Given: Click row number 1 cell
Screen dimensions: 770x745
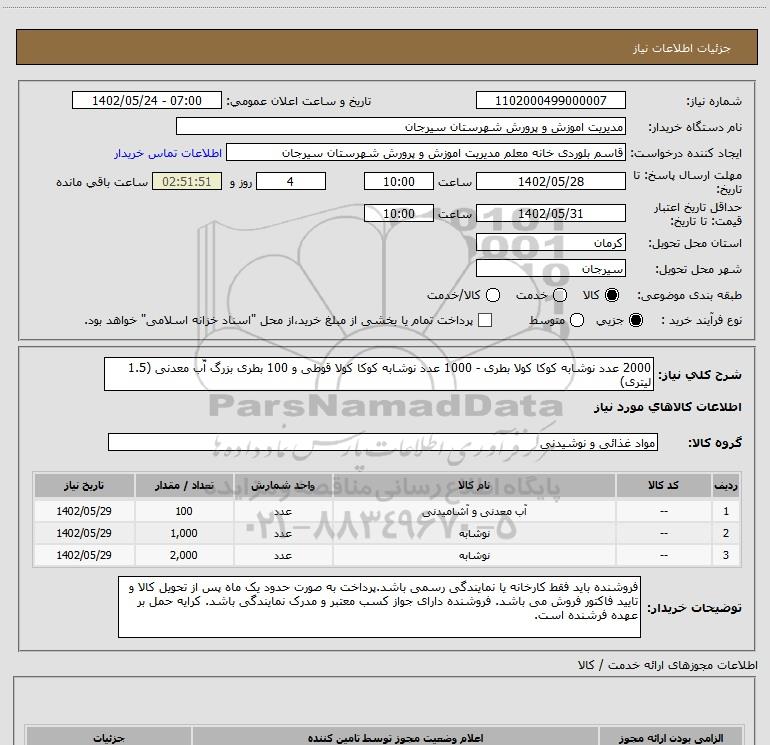Looking at the screenshot, I should [726, 511].
